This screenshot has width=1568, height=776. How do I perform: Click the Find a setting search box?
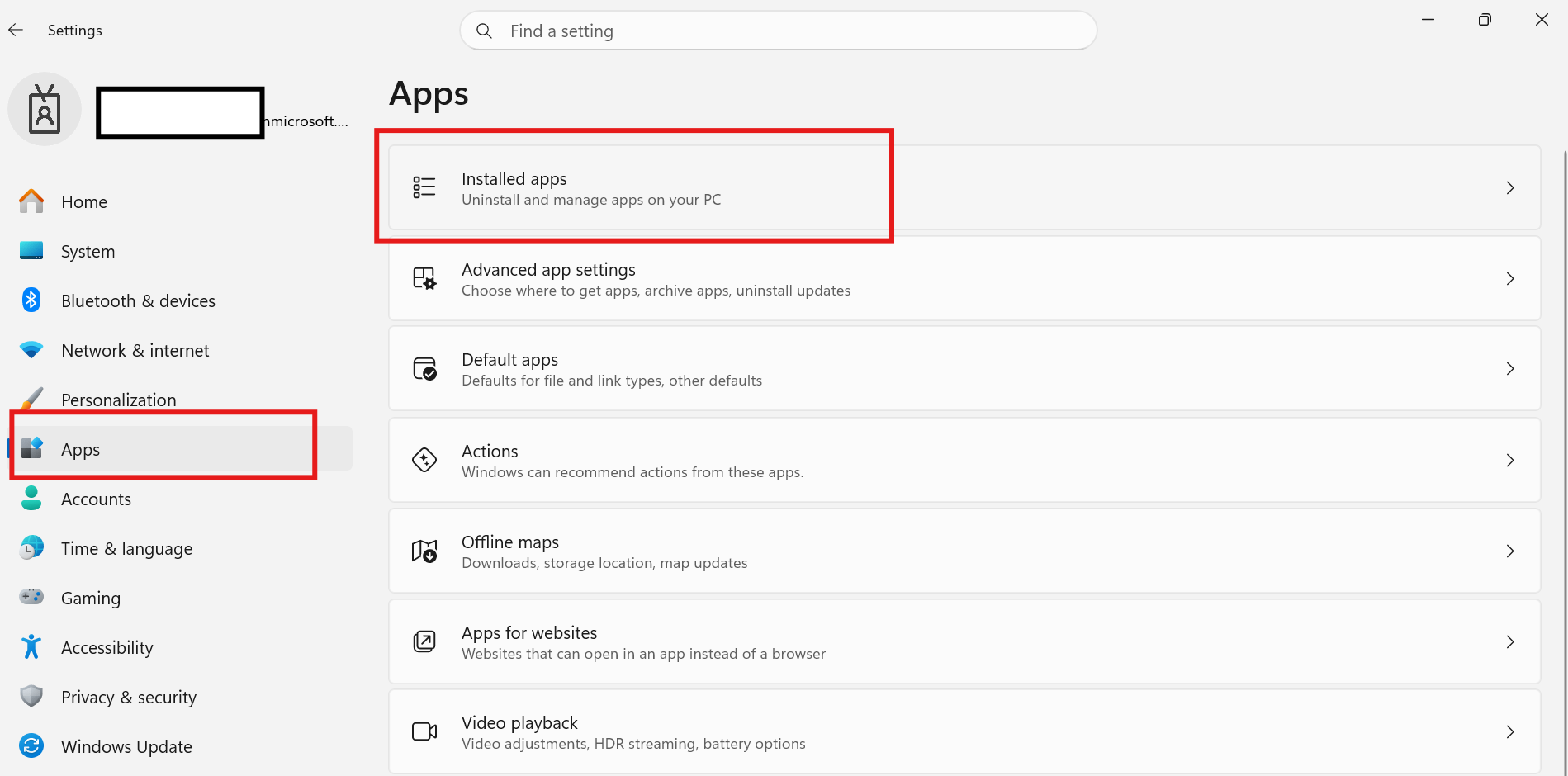[779, 31]
